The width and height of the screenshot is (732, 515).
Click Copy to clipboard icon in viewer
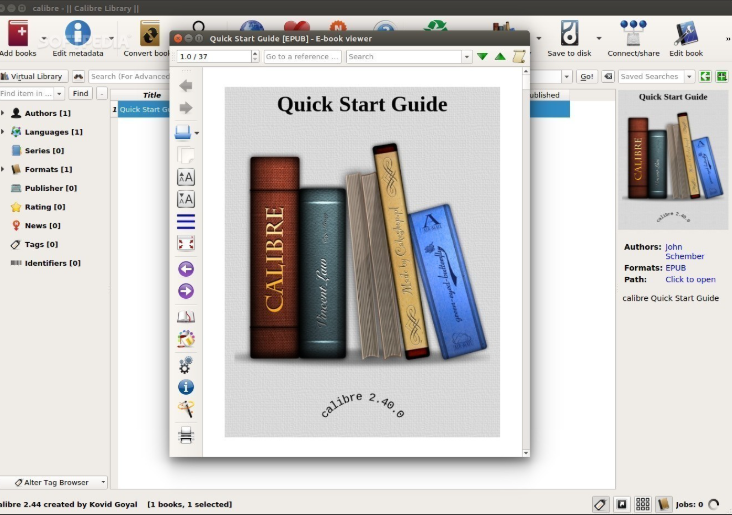pyautogui.click(x=186, y=155)
